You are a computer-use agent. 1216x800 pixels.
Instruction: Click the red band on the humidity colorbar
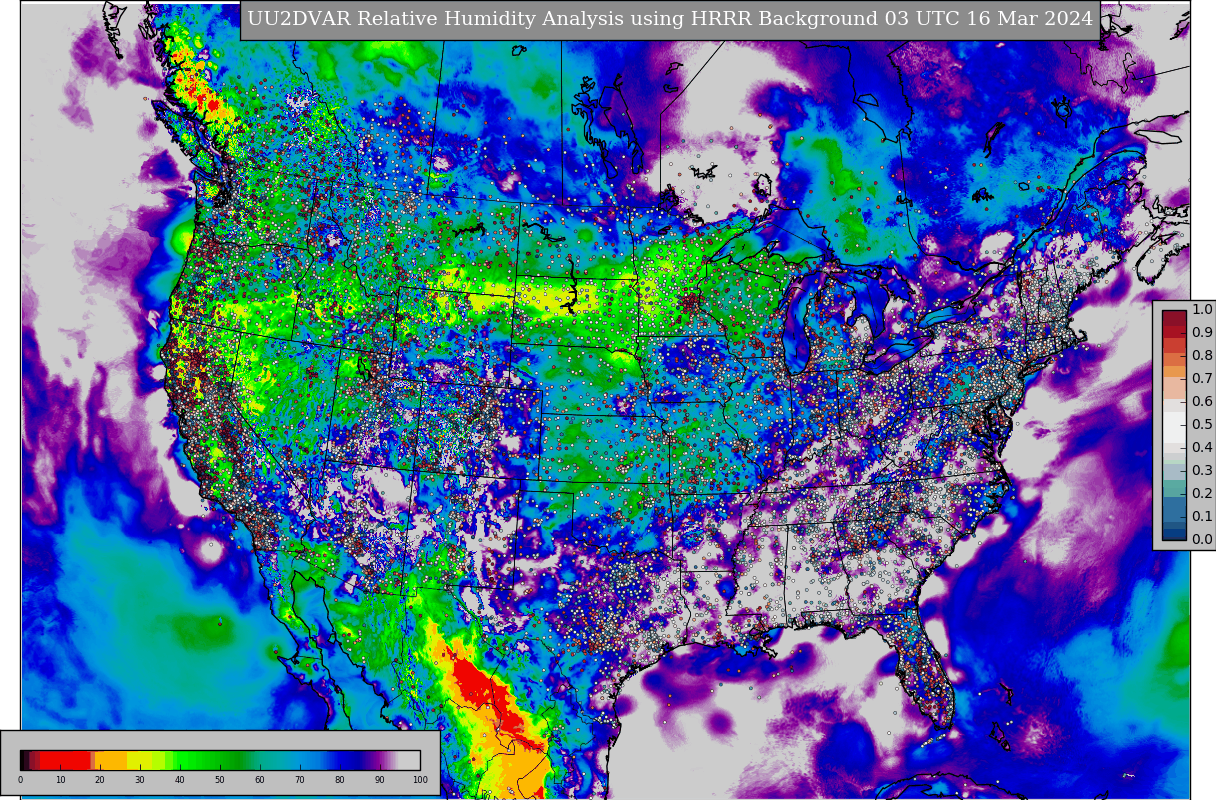tap(65, 760)
